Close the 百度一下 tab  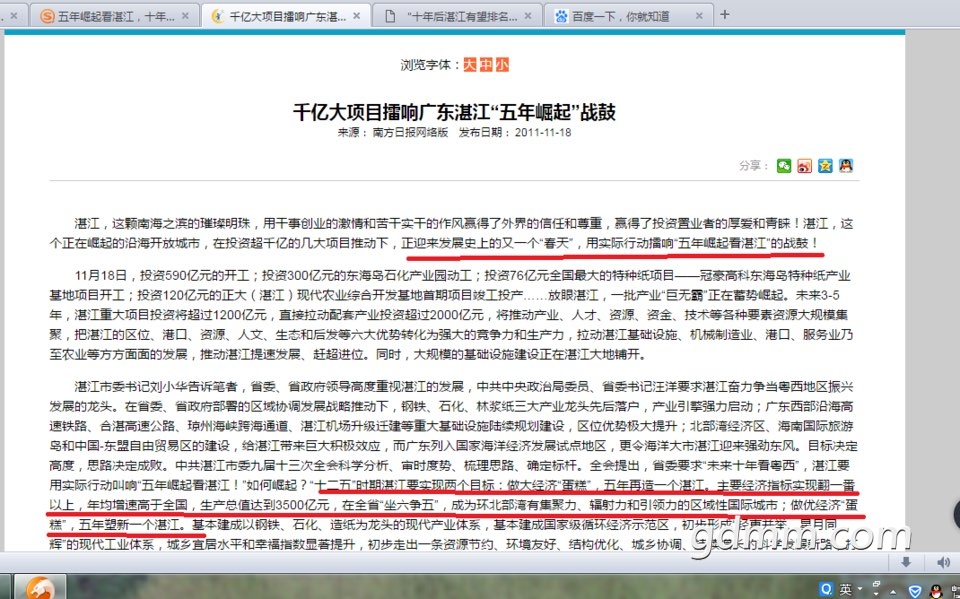[700, 16]
